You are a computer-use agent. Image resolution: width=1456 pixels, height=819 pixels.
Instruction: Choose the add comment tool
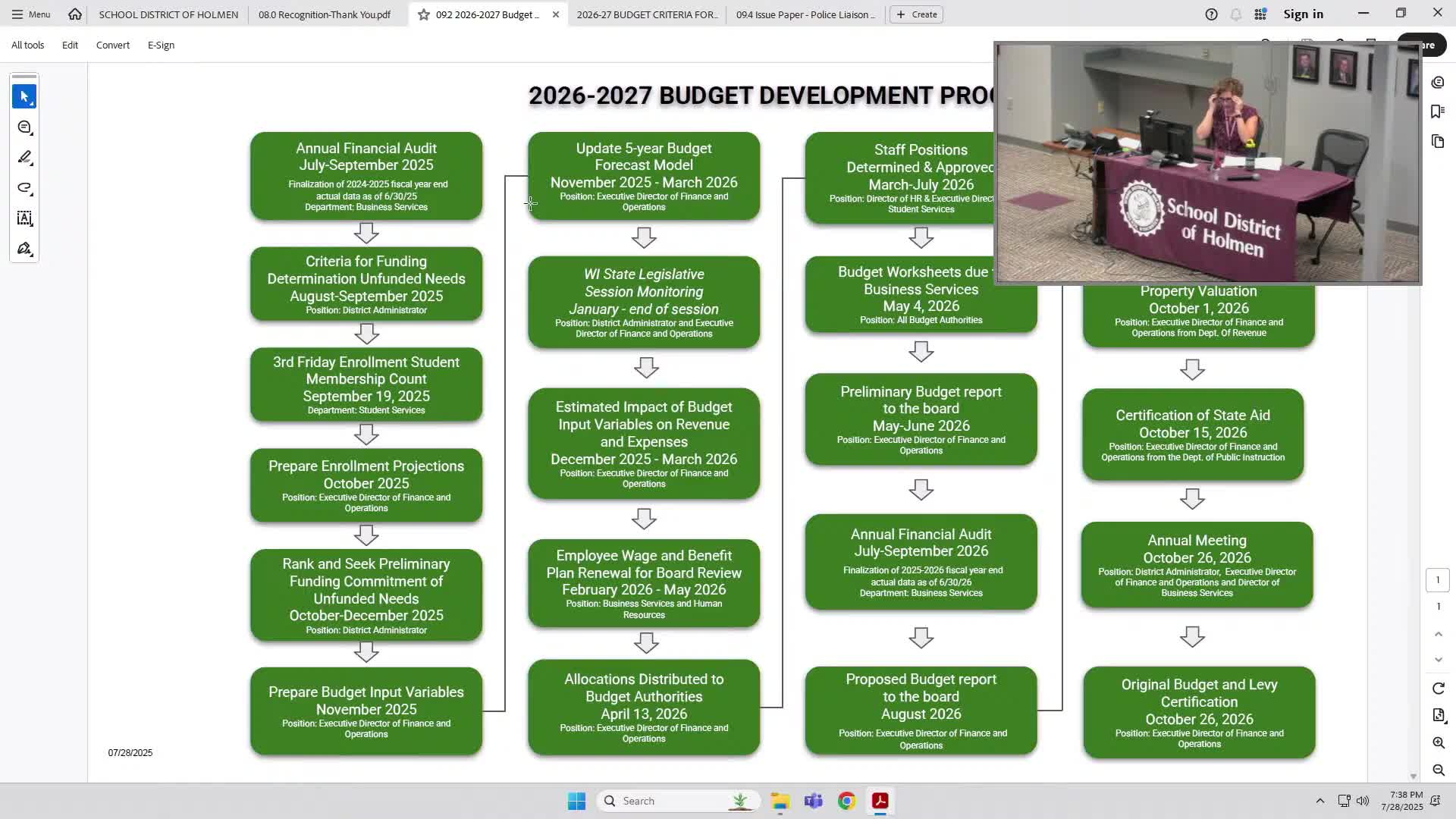pyautogui.click(x=24, y=127)
